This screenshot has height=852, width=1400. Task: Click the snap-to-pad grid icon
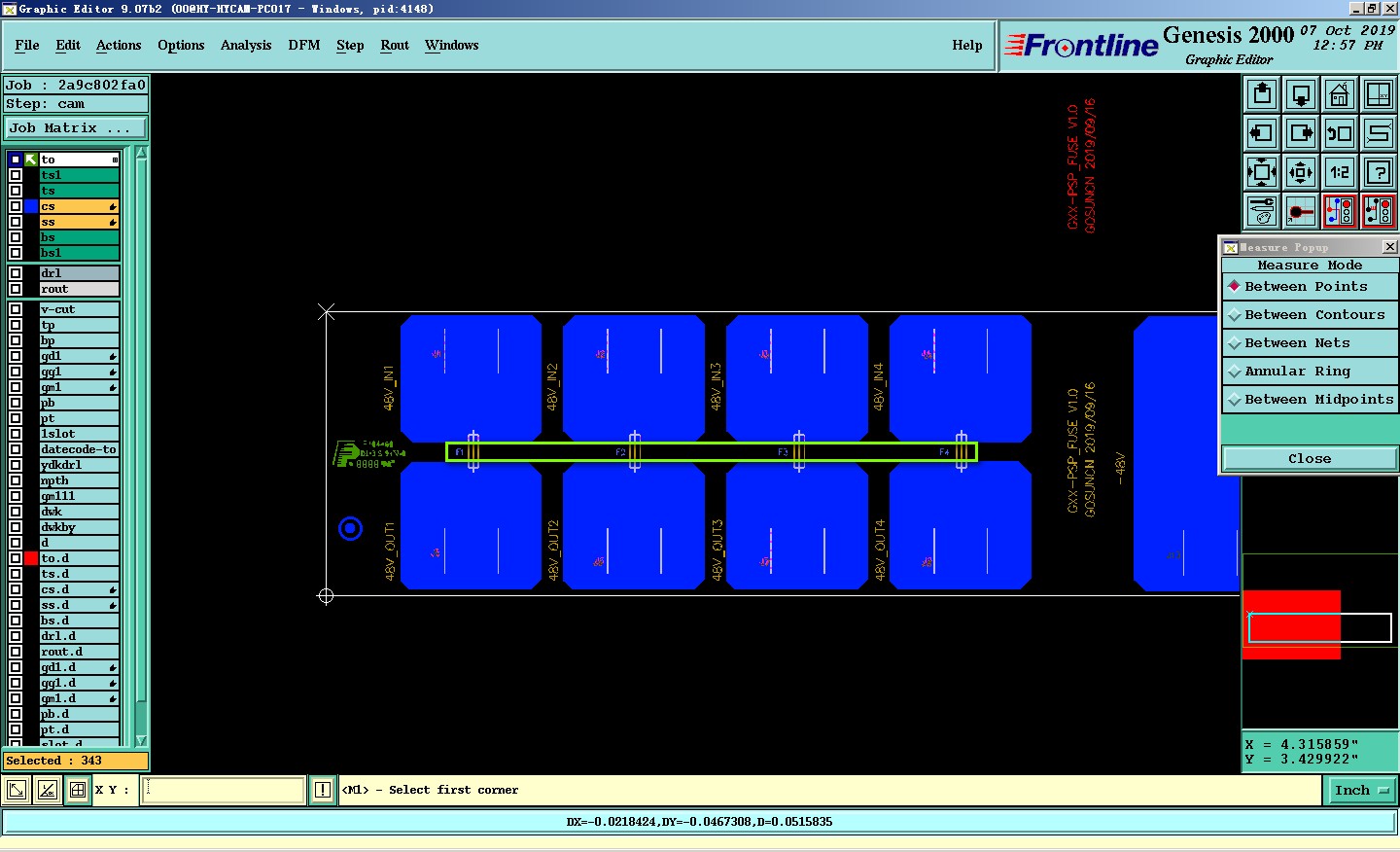[x=1301, y=210]
